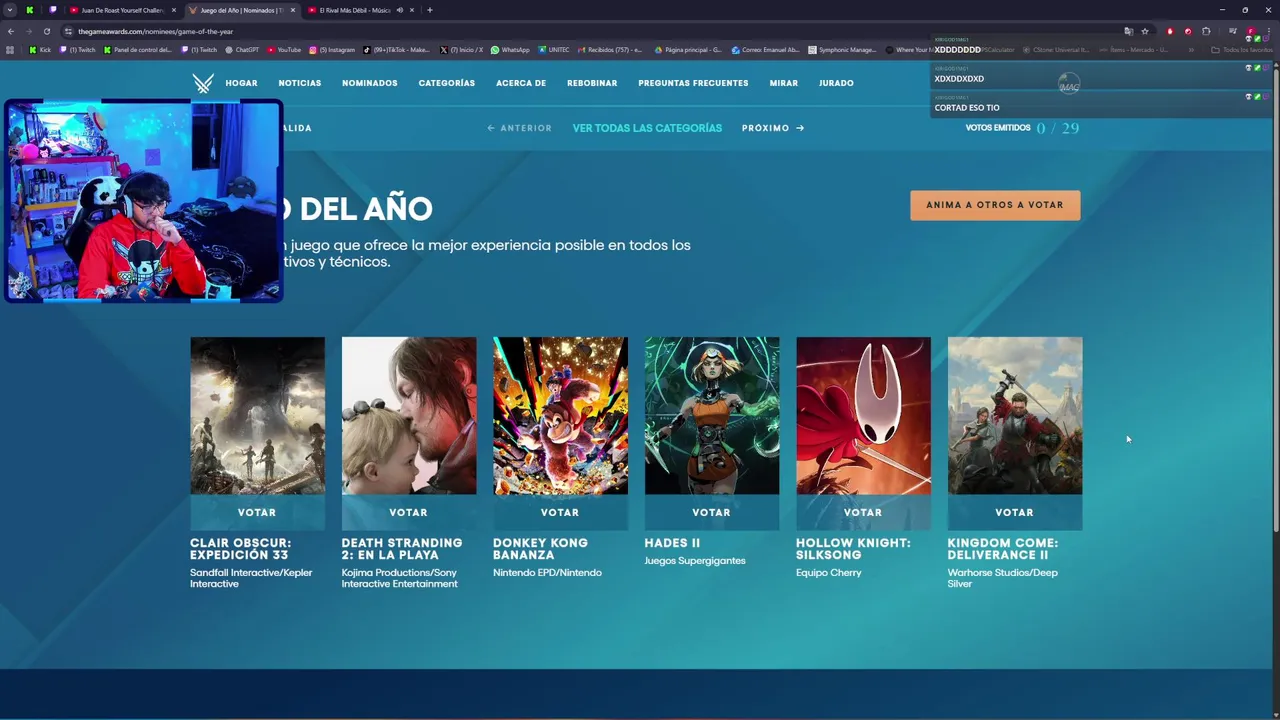Click VER TODAS LAS CATEGORÍAS link
Viewport: 1280px width, 720px height.
[647, 128]
